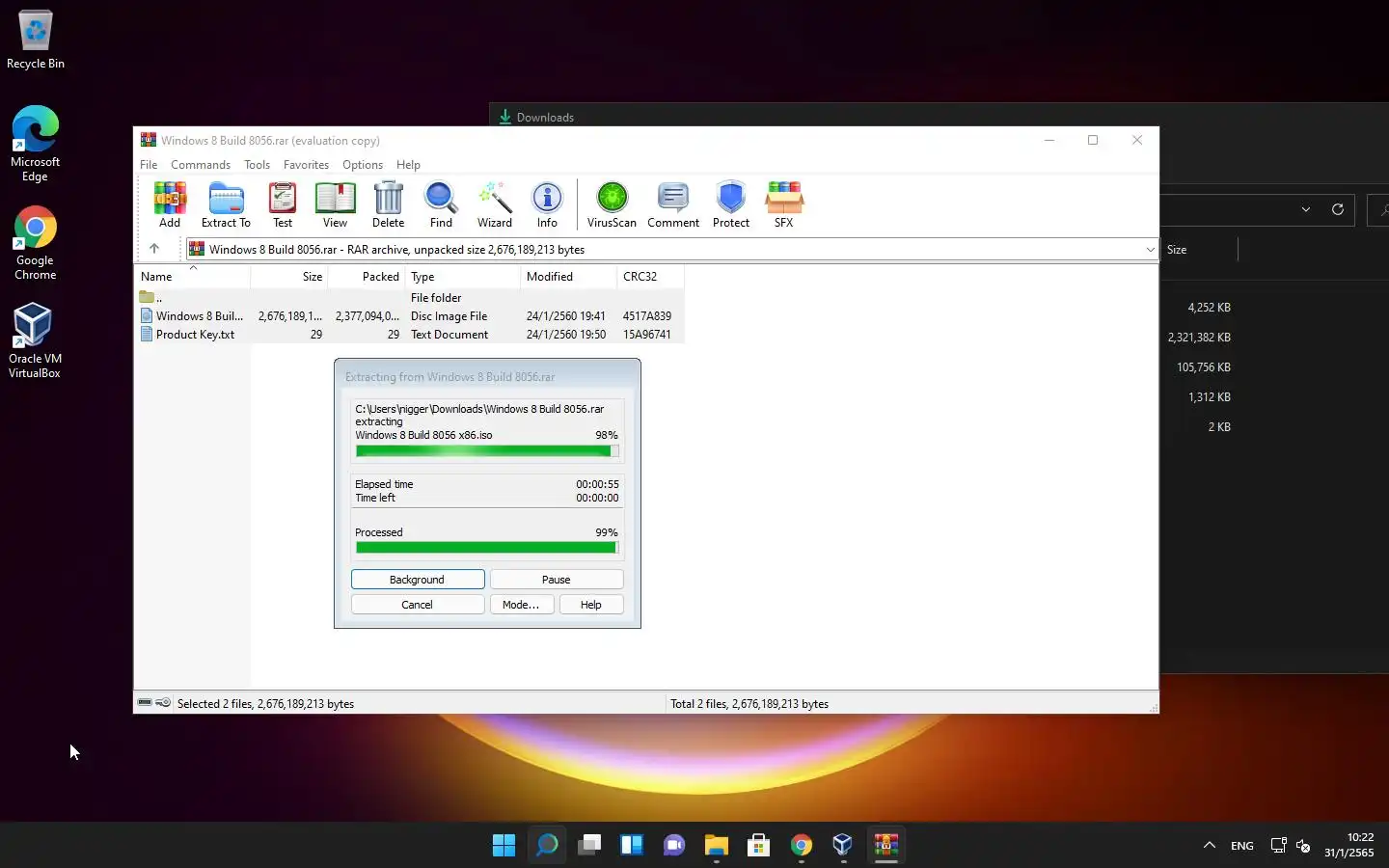Expand address history chevron in Downloads window
The height and width of the screenshot is (868, 1389).
point(1306,209)
